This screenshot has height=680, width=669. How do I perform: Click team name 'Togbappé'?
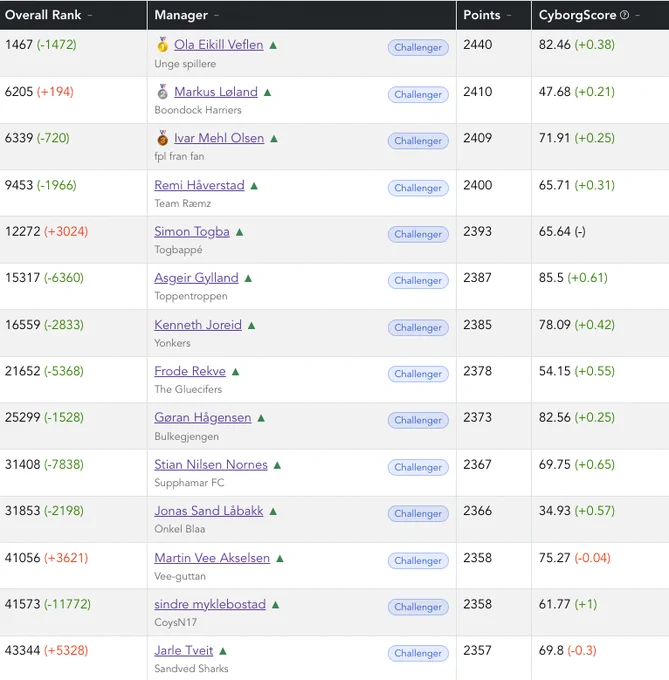tap(178, 250)
